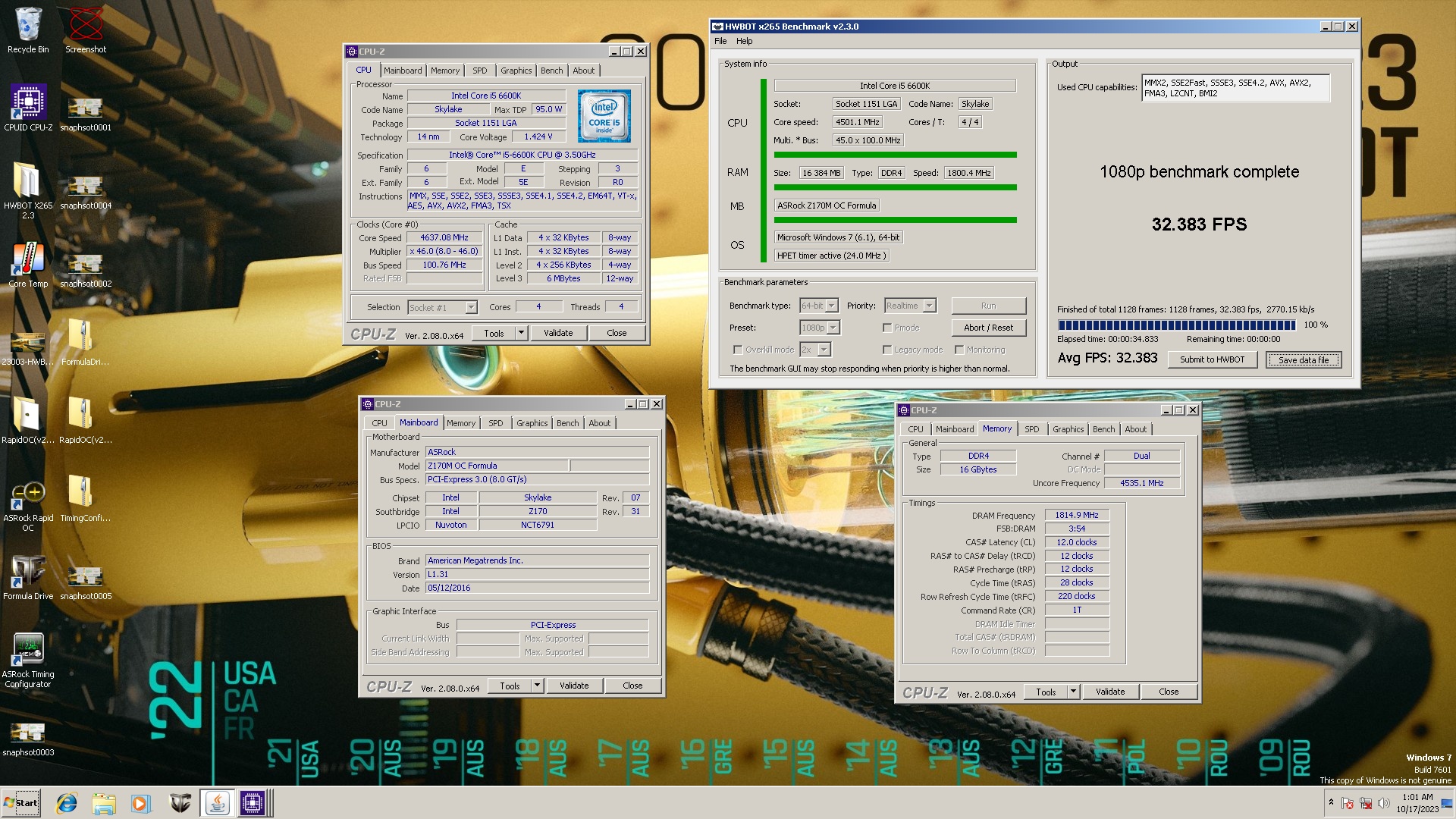Click Save data file button
1456x819 pixels.
coord(1304,359)
